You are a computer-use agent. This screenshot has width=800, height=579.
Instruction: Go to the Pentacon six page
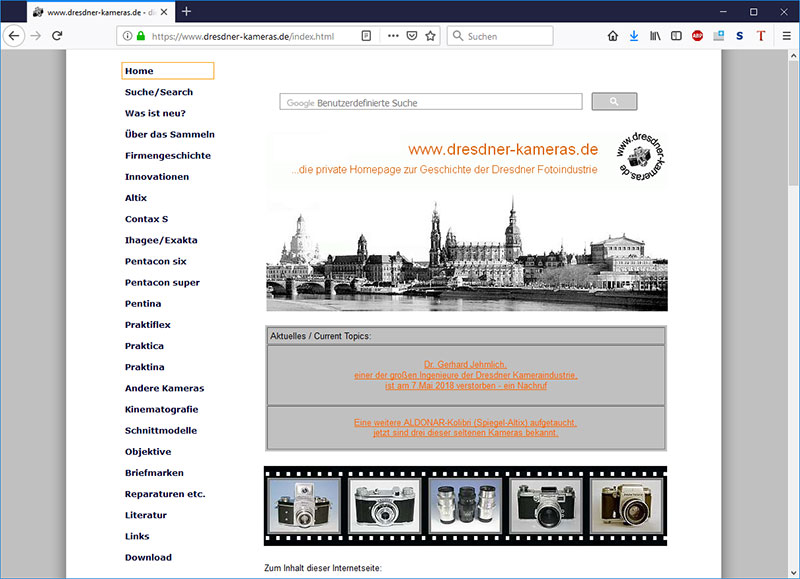[x=156, y=262]
